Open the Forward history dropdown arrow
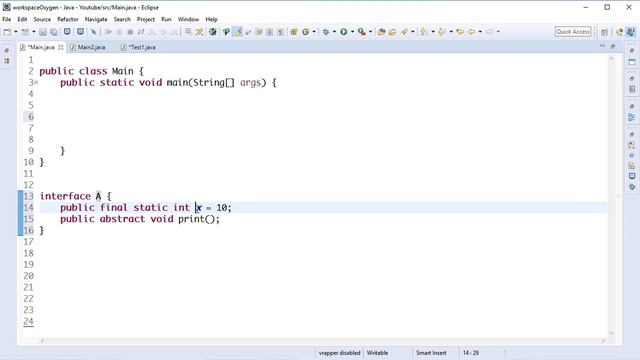This screenshot has width=640, height=360. point(498,32)
